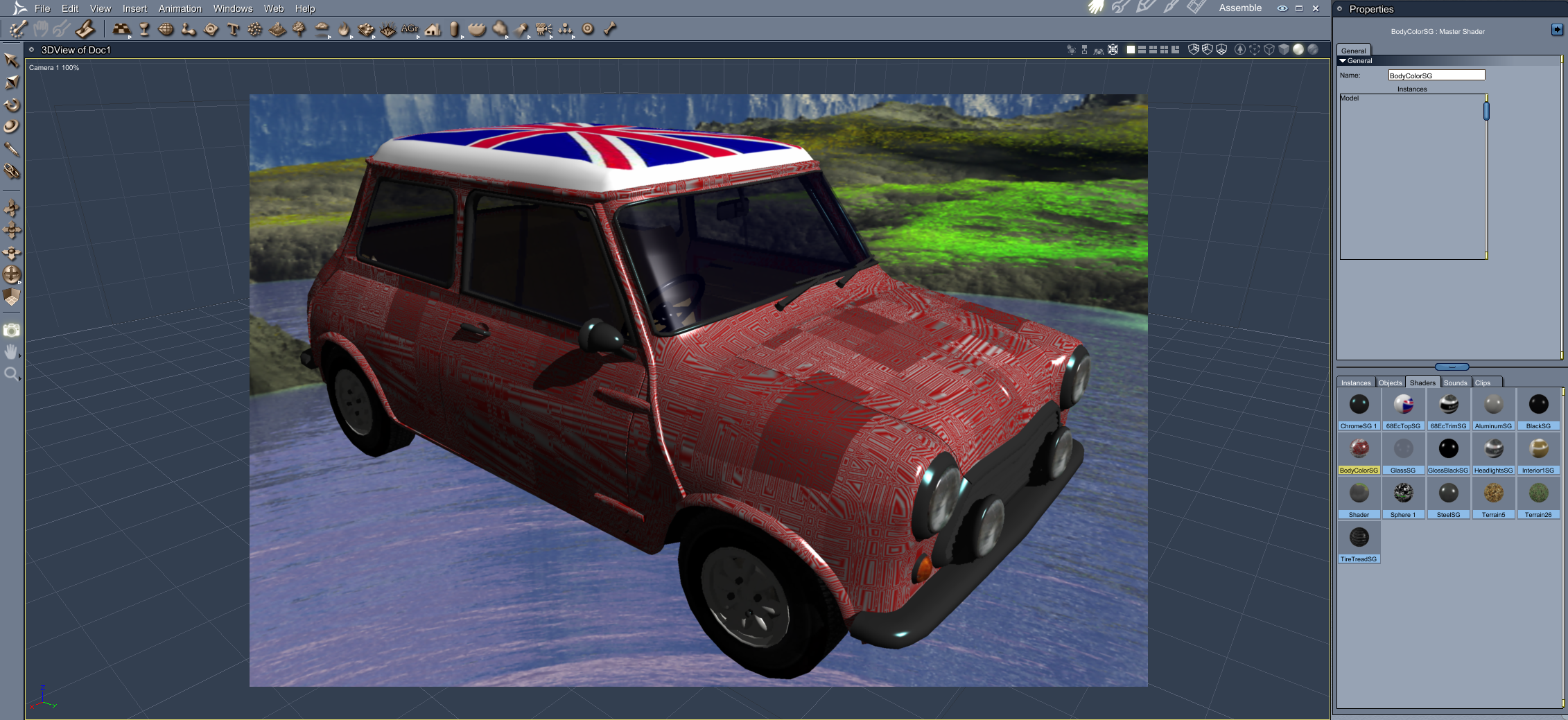Expand the camera tool flyout arrow
This screenshot has height=720, width=1568.
pos(551,37)
